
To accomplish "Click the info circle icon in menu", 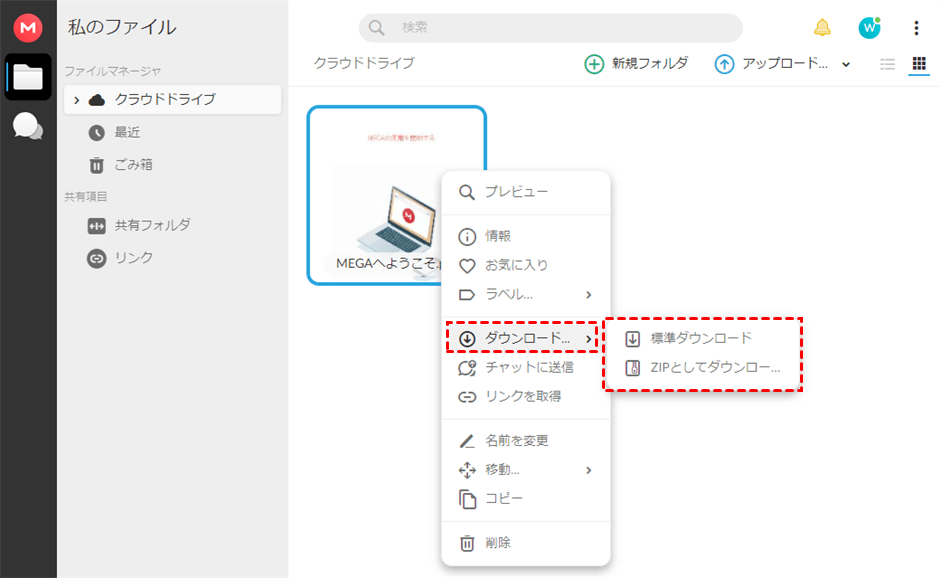I will tap(467, 237).
